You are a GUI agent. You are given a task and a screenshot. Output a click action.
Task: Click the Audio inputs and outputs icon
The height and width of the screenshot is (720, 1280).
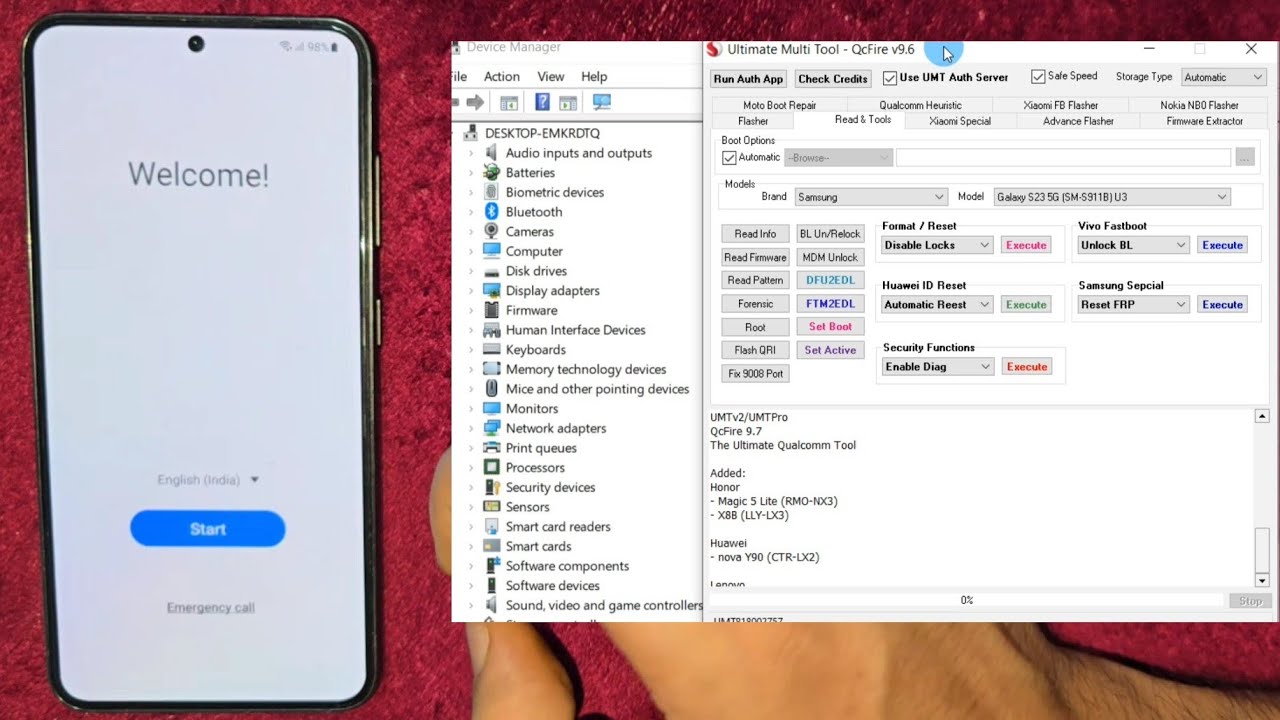coord(491,153)
